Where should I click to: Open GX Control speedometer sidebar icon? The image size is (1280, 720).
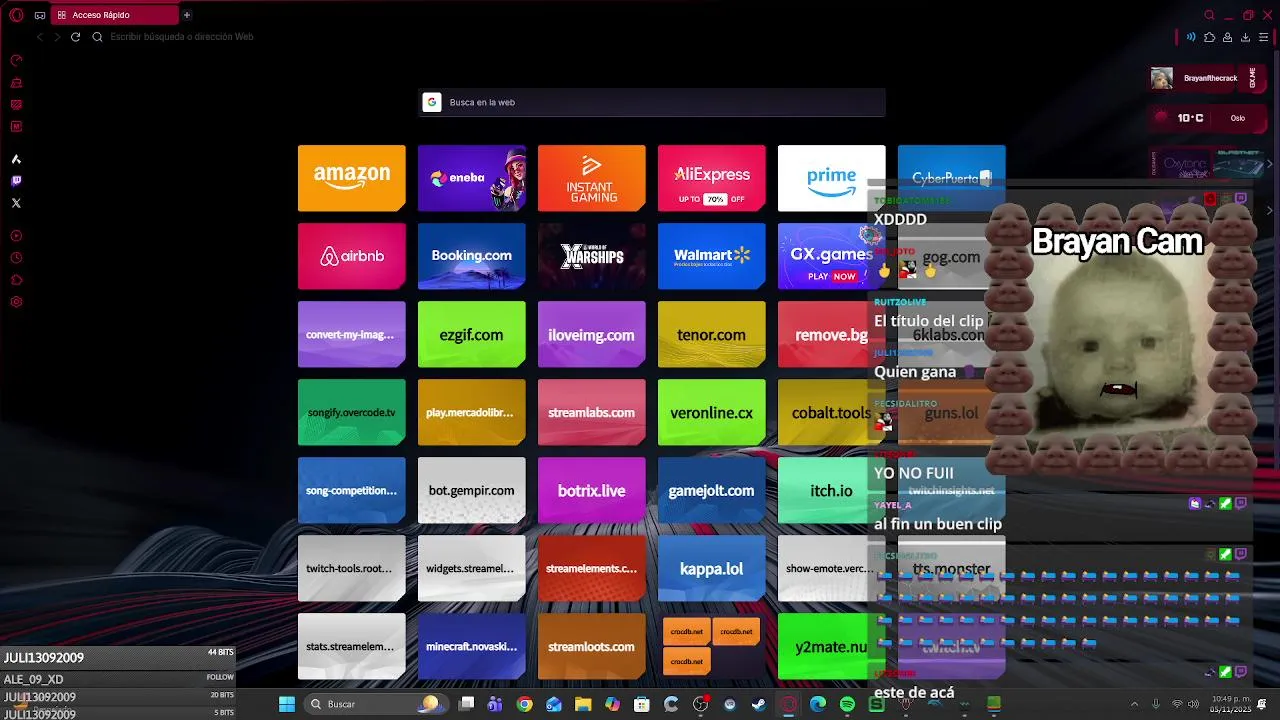coord(16,60)
